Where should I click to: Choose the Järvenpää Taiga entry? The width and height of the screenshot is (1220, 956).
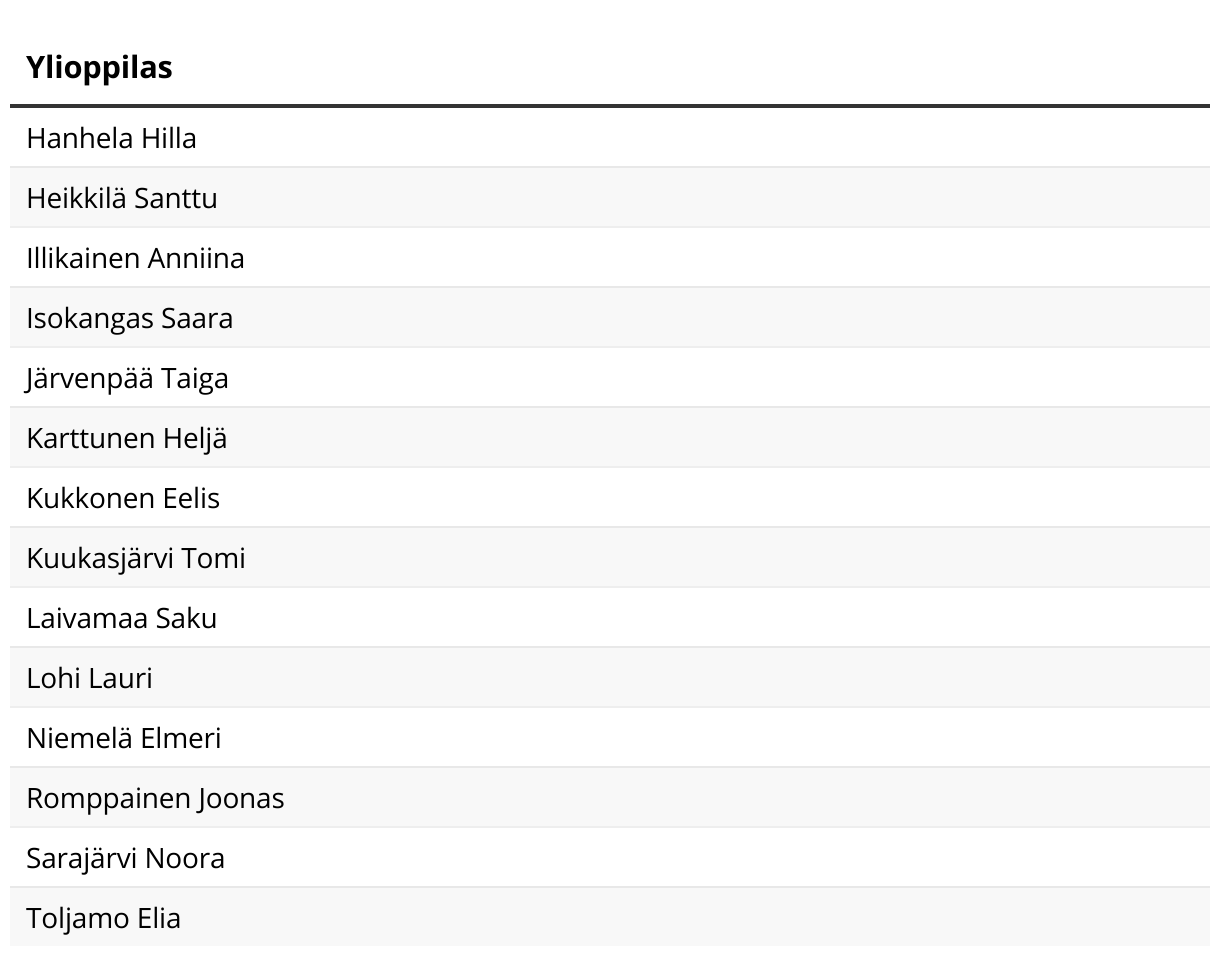coord(127,378)
